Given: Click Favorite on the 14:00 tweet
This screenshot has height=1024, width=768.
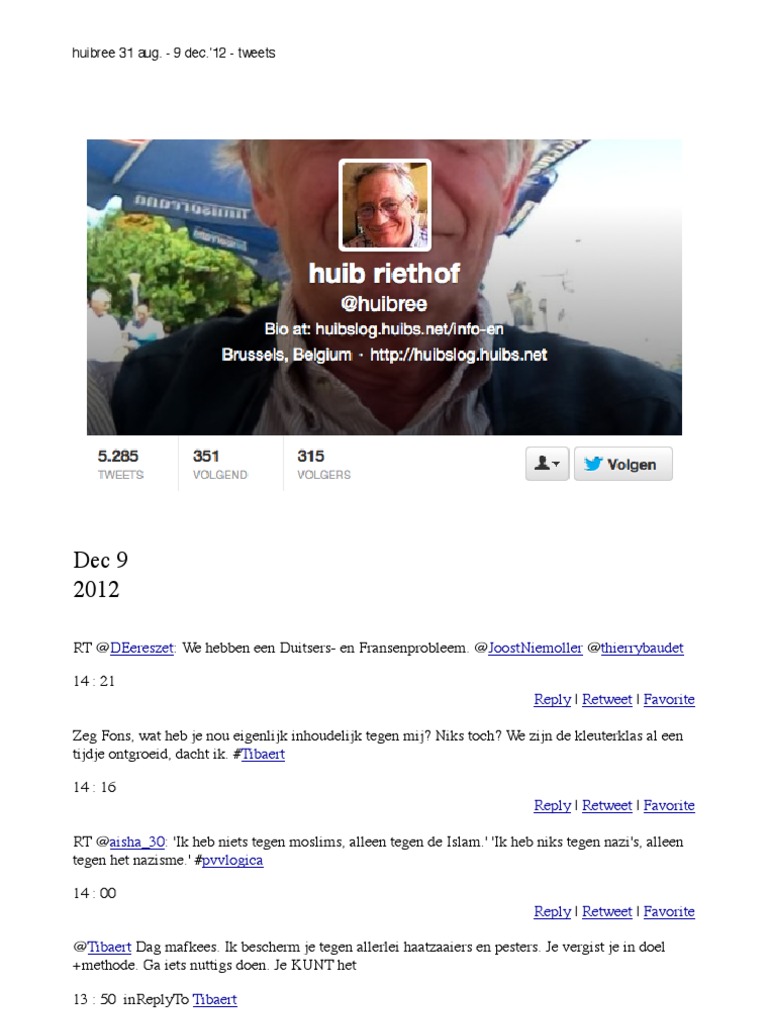Looking at the screenshot, I should pos(669,912).
